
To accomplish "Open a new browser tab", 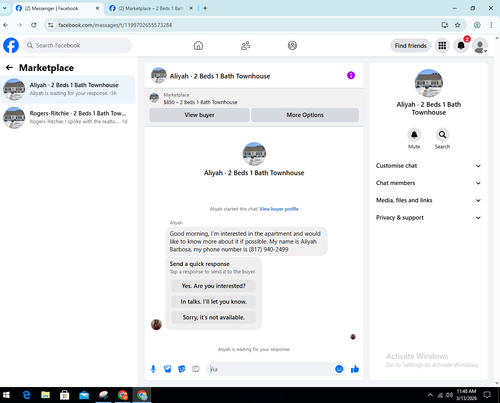I will 205,8.
